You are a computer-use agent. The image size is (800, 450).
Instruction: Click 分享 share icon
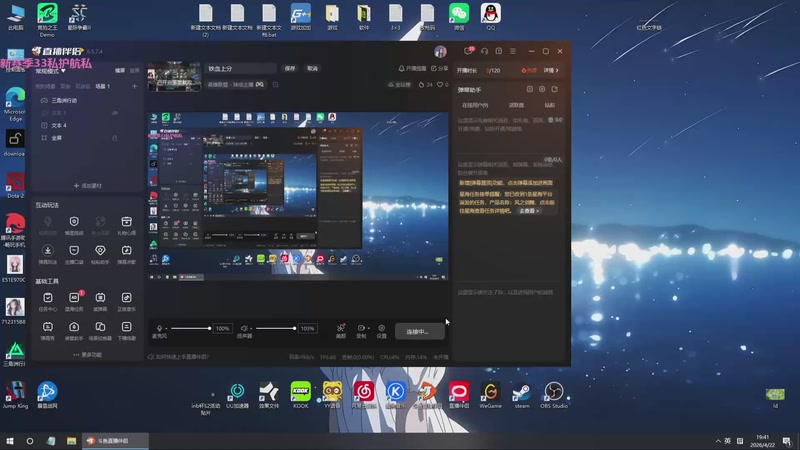[439, 68]
